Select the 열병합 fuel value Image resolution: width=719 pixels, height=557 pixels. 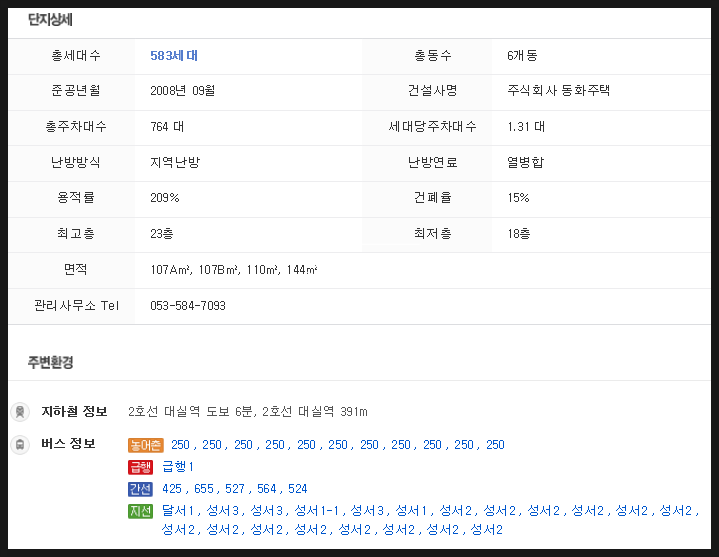click(525, 162)
